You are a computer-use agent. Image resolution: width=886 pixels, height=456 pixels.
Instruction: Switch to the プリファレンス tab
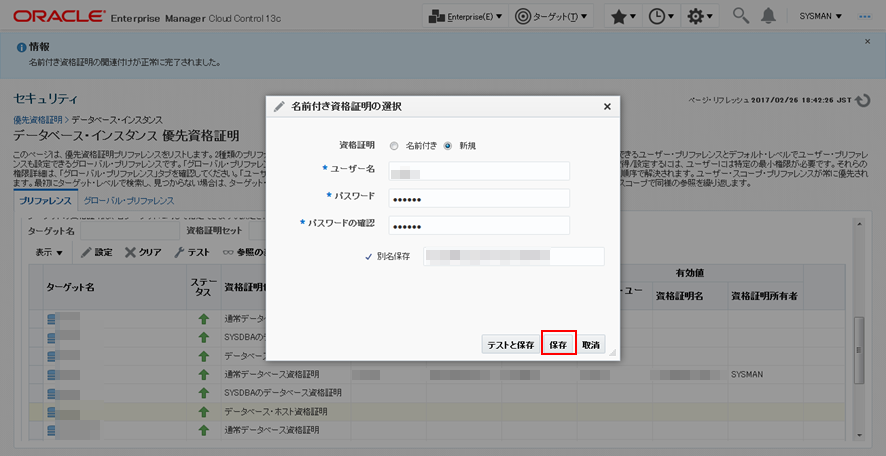(45, 201)
